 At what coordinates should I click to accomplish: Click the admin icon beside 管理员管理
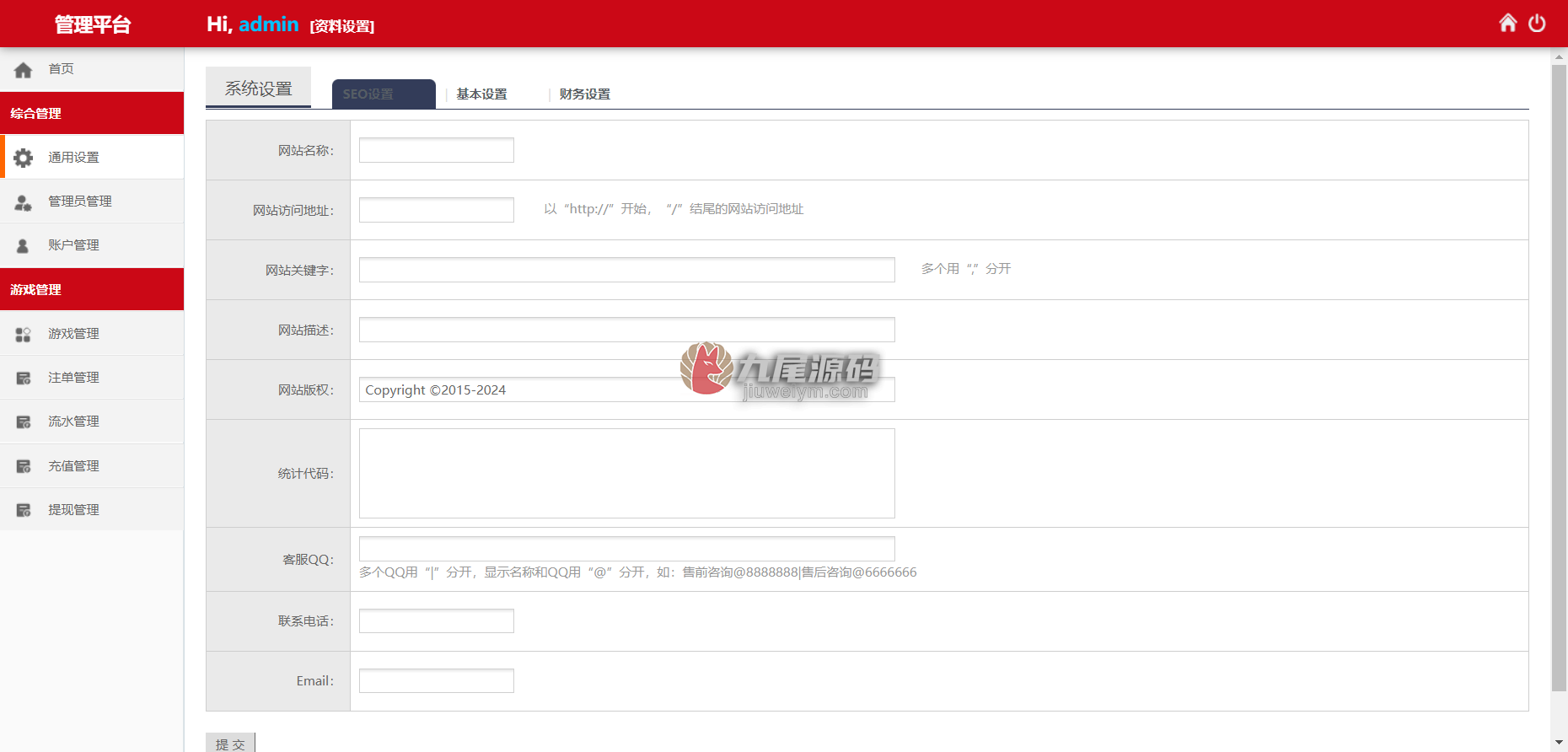pos(23,202)
